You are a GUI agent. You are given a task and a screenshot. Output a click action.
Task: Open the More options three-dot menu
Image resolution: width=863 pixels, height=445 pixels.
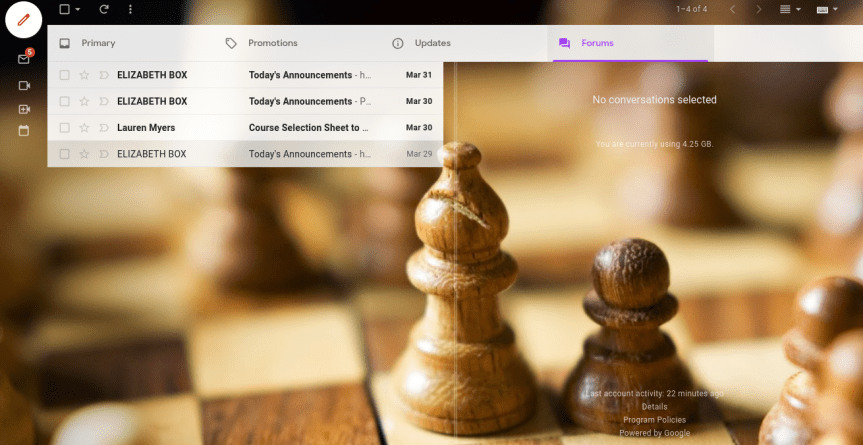(130, 9)
